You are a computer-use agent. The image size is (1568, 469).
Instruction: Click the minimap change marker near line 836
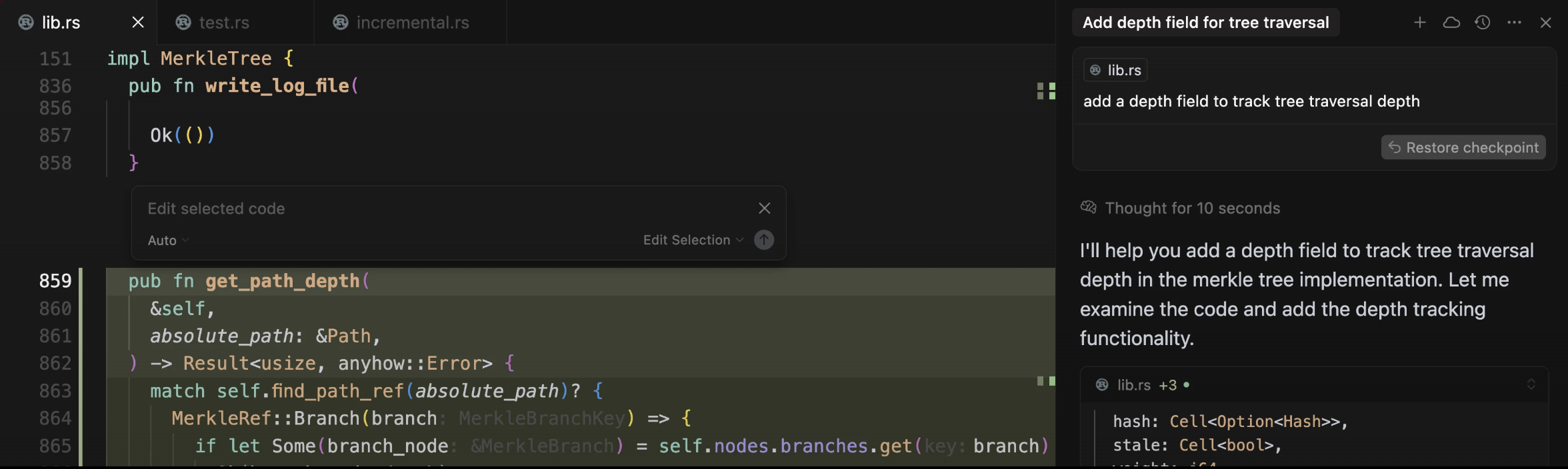(1046, 91)
